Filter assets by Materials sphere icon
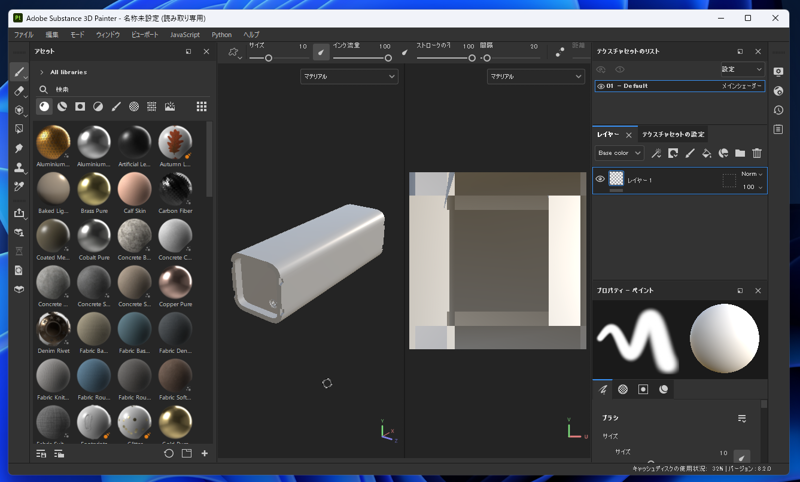 (44, 106)
